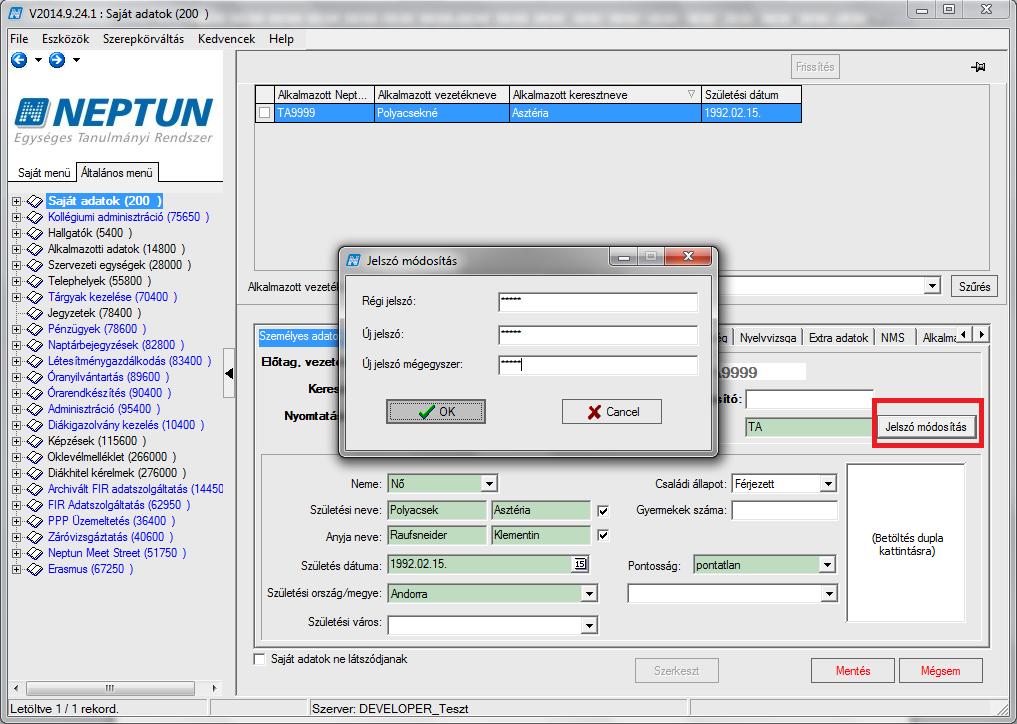Click the back navigation arrow icon
The width and height of the screenshot is (1017, 724).
[x=19, y=60]
